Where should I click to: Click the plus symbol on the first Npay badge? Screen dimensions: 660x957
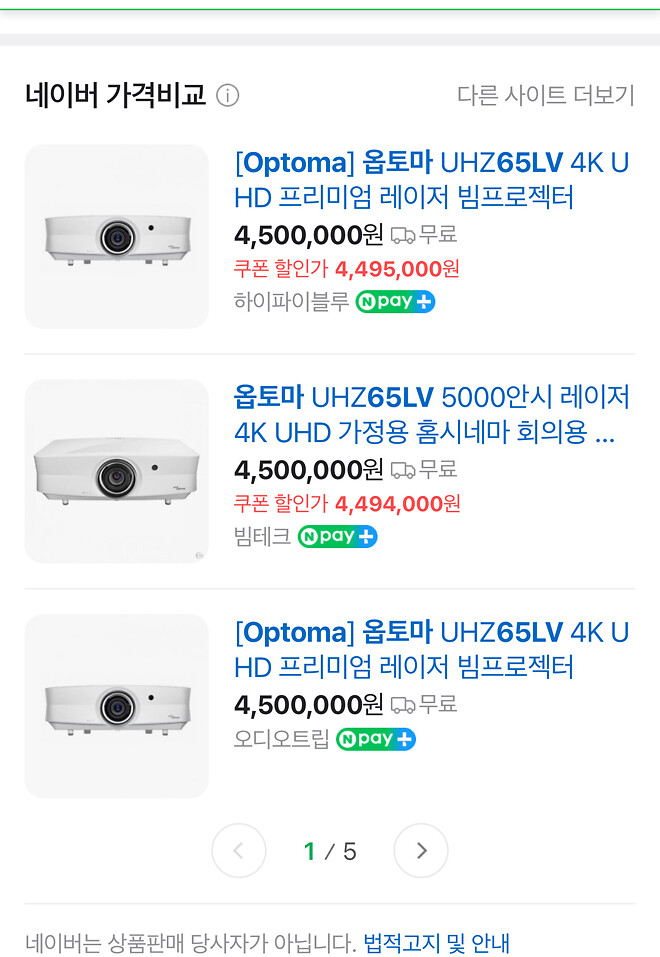(426, 301)
